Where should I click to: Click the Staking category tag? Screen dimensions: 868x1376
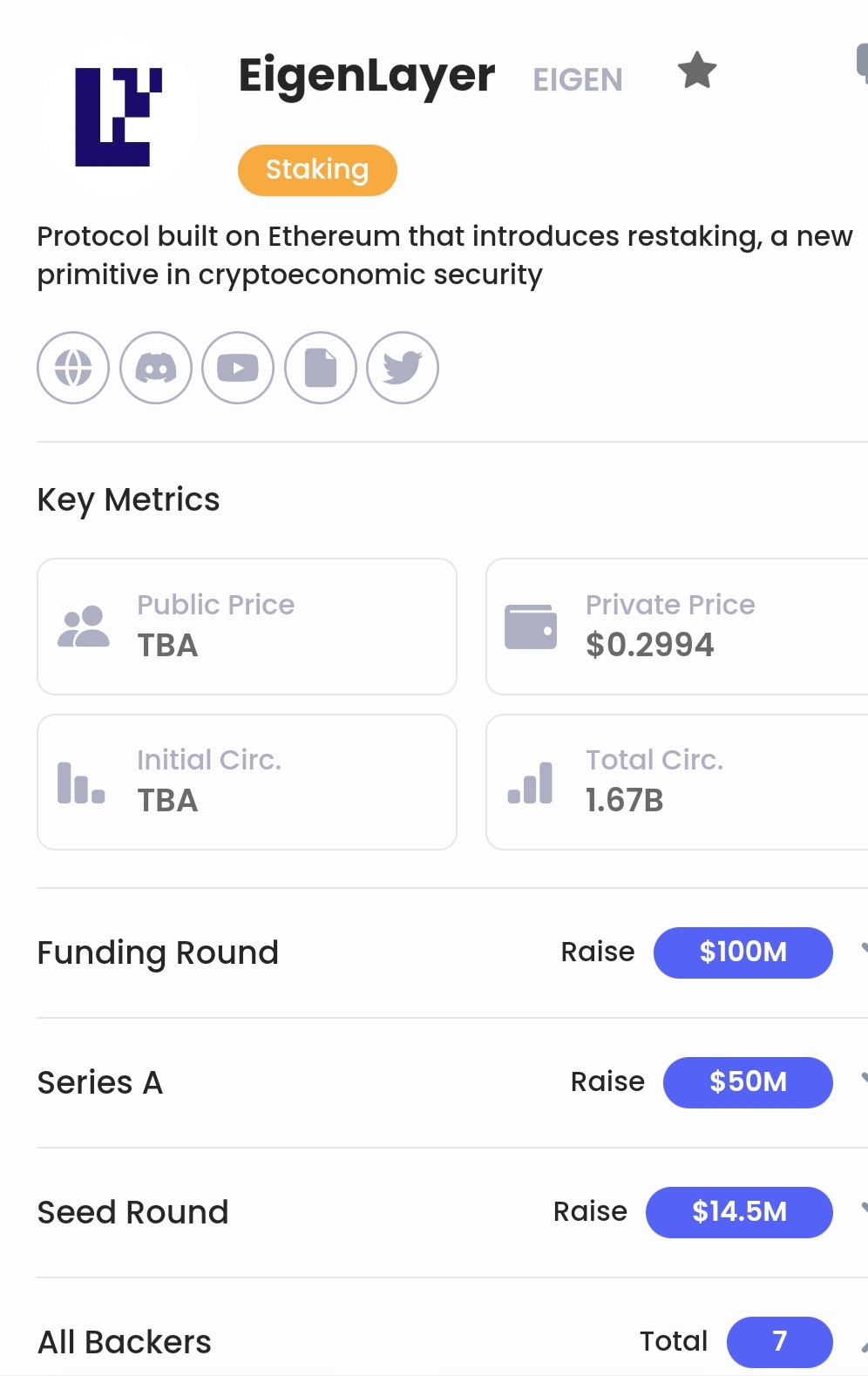(317, 170)
